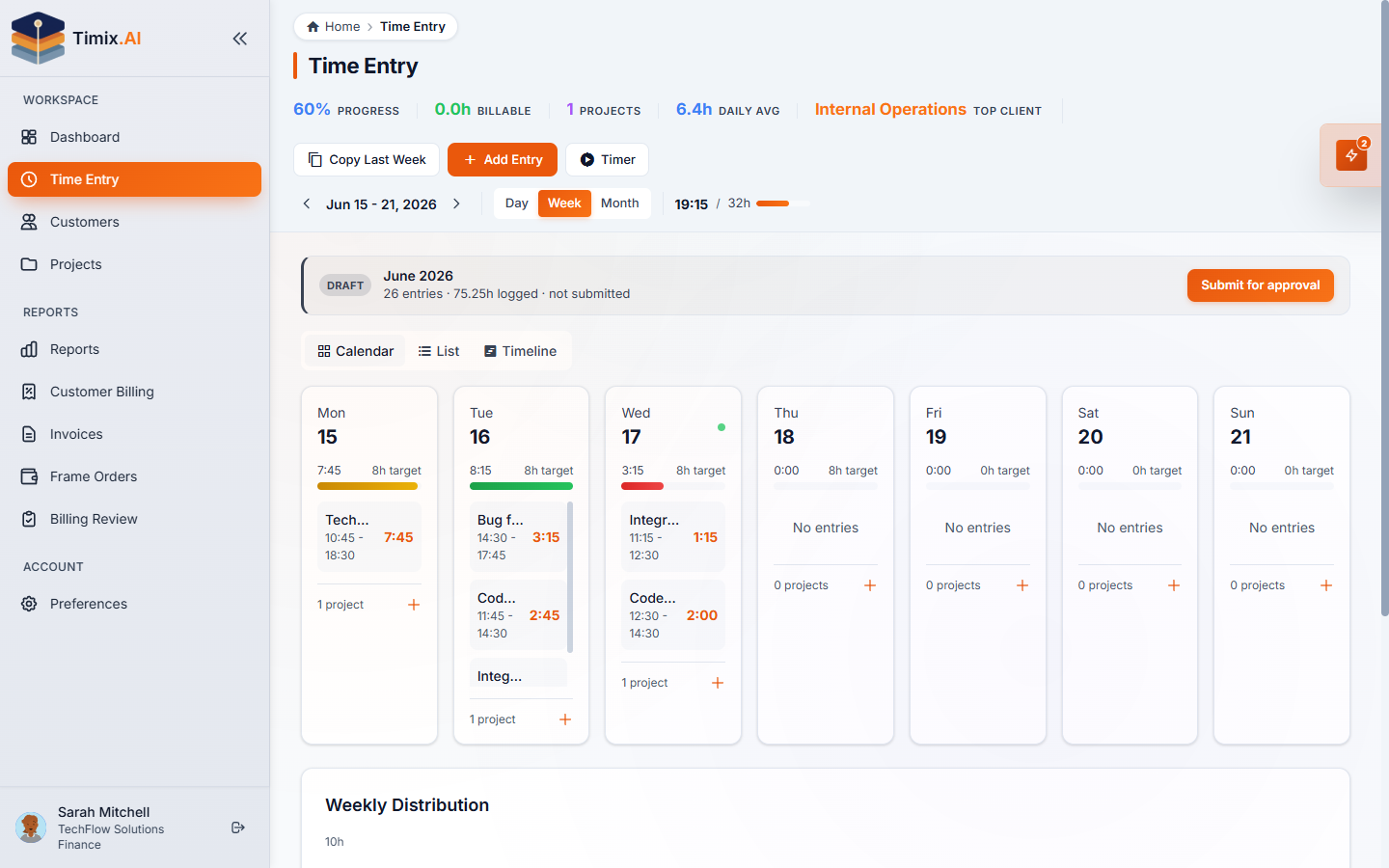This screenshot has width=1389, height=868.
Task: Open Tuesday Bug f... 3:15 entry
Action: 518,537
